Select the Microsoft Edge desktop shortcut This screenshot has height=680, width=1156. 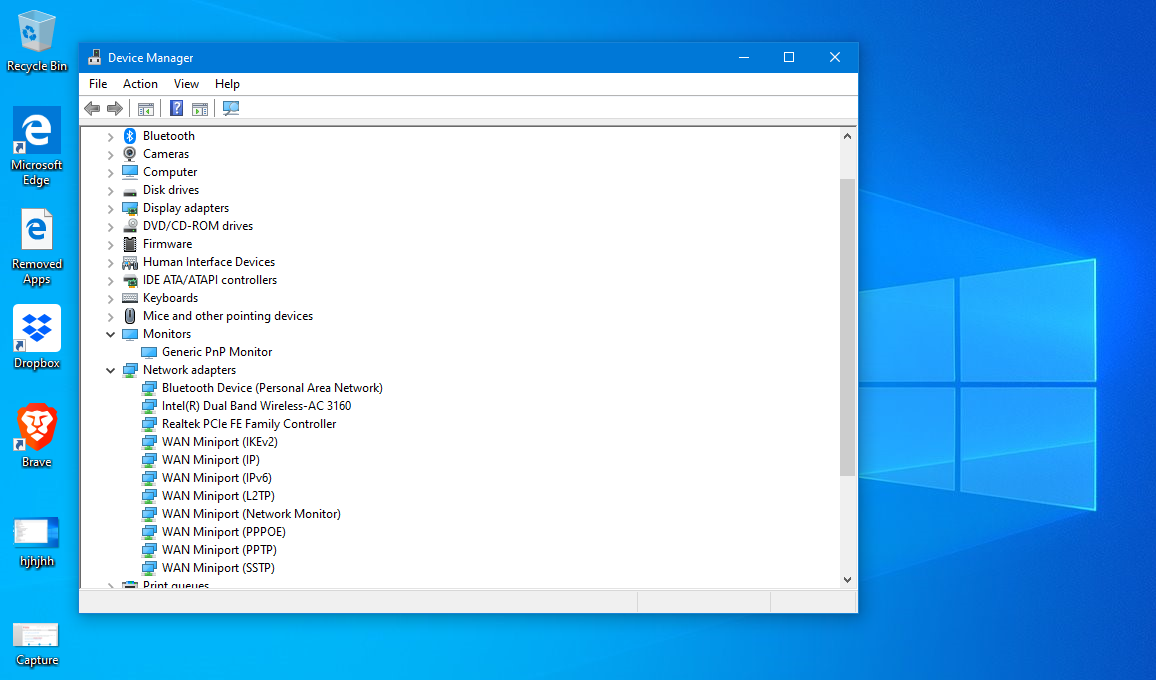[36, 146]
